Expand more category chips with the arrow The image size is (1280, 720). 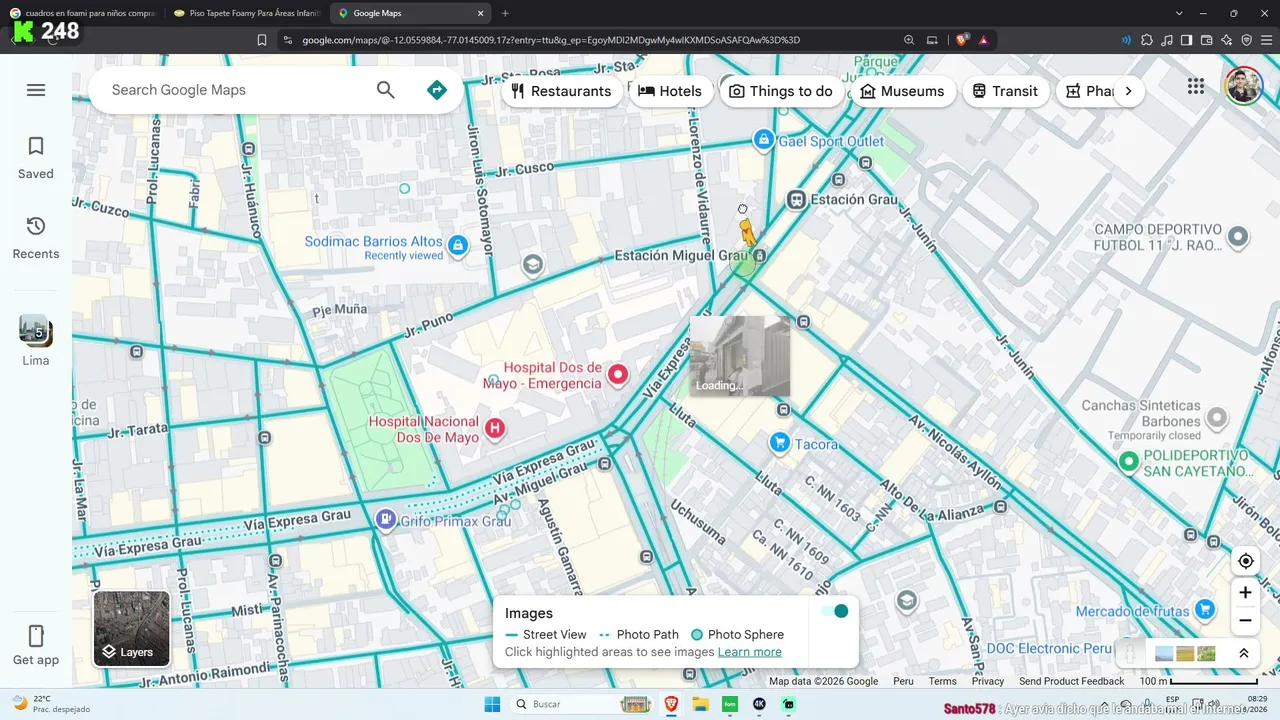(1128, 91)
